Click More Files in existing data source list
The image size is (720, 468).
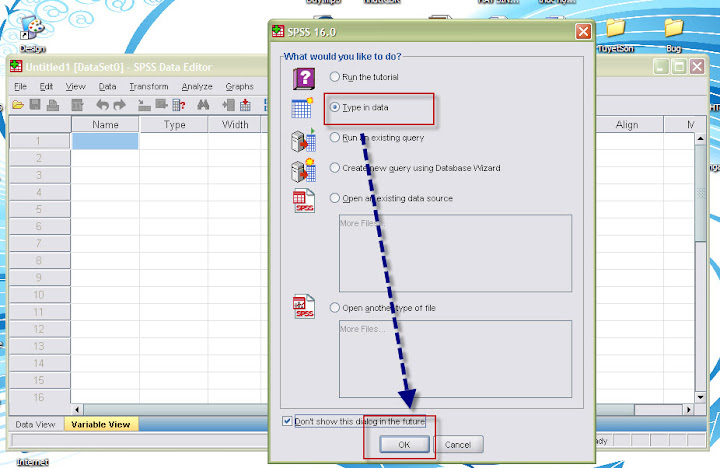click(362, 223)
